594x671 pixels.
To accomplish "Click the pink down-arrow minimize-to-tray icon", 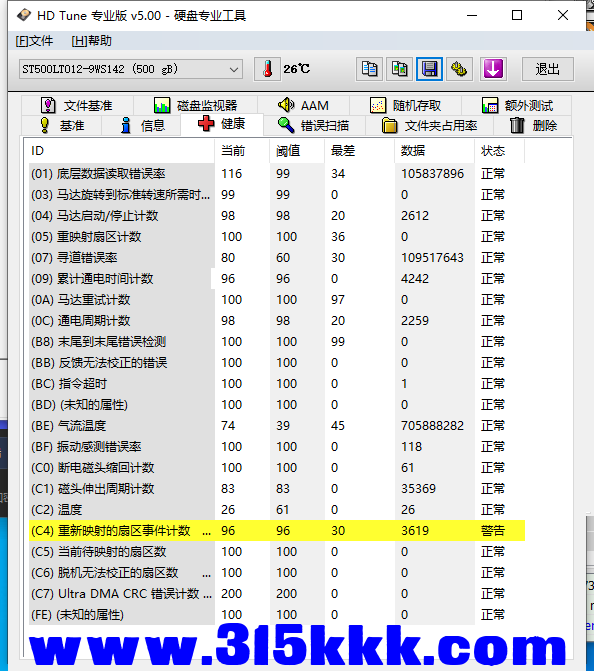I will (493, 69).
